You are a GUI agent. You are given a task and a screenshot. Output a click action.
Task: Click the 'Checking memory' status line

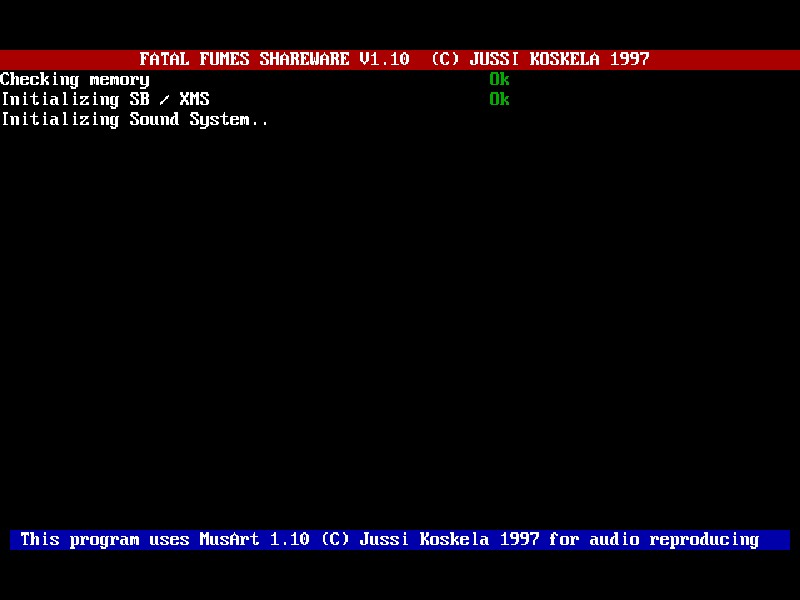pyautogui.click(x=75, y=79)
